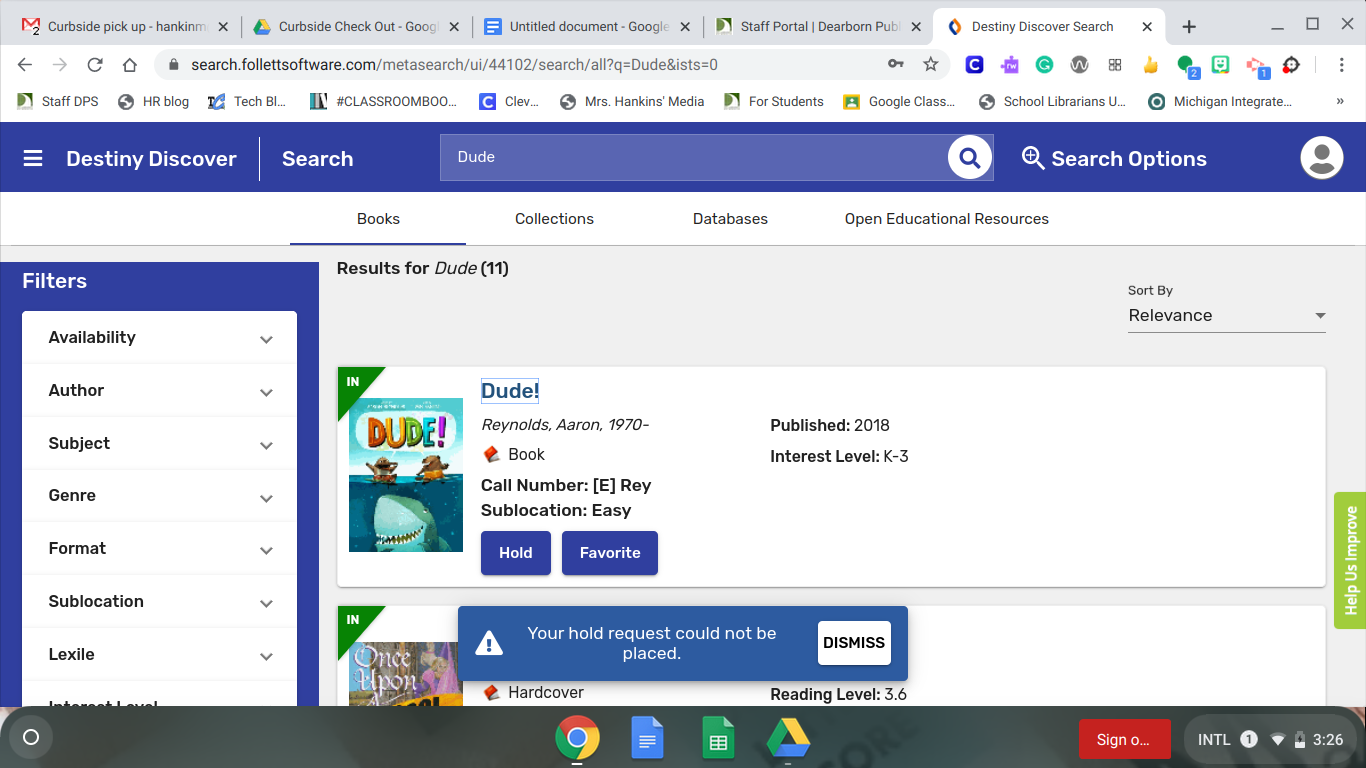Open the Dude! book title link
Viewport: 1366px width, 768px height.
pos(510,391)
